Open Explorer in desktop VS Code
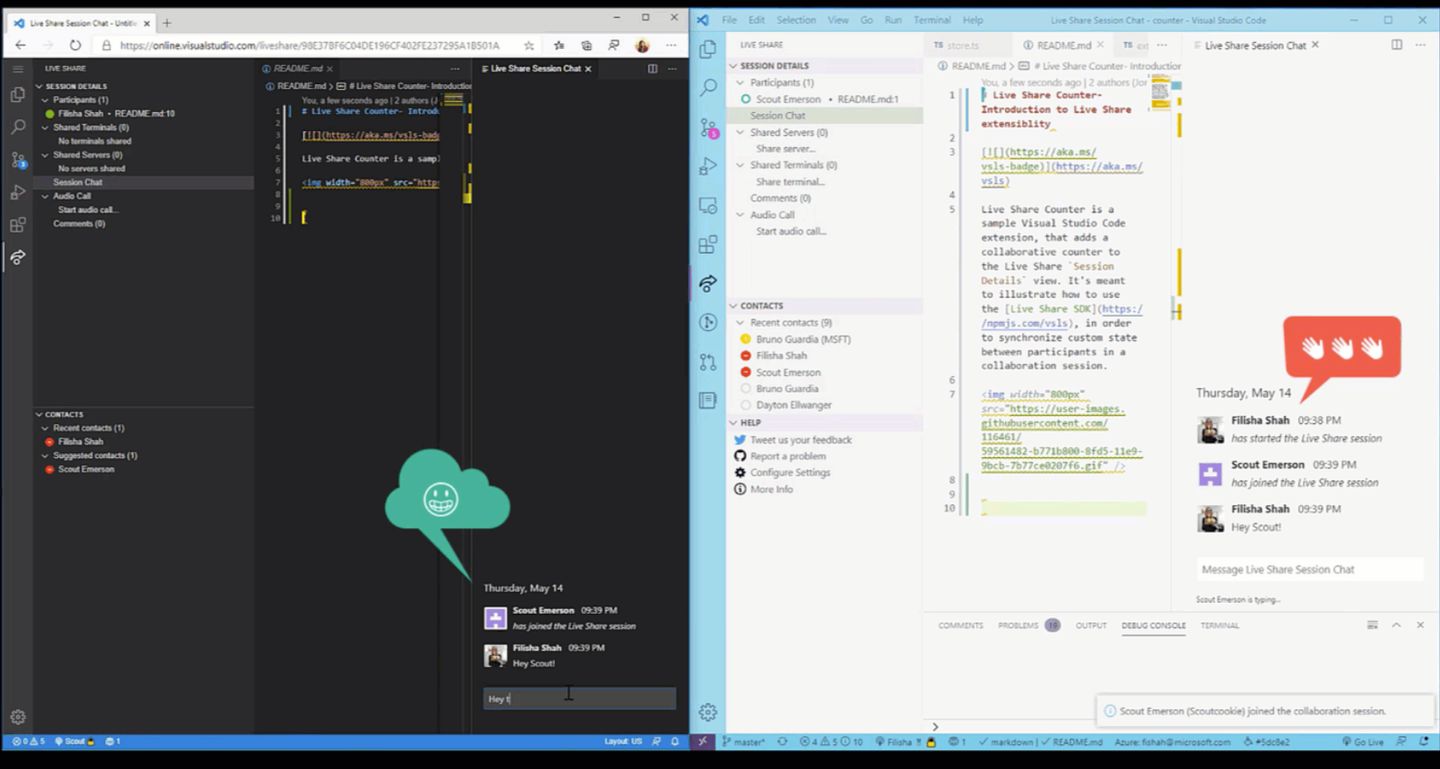 point(708,49)
